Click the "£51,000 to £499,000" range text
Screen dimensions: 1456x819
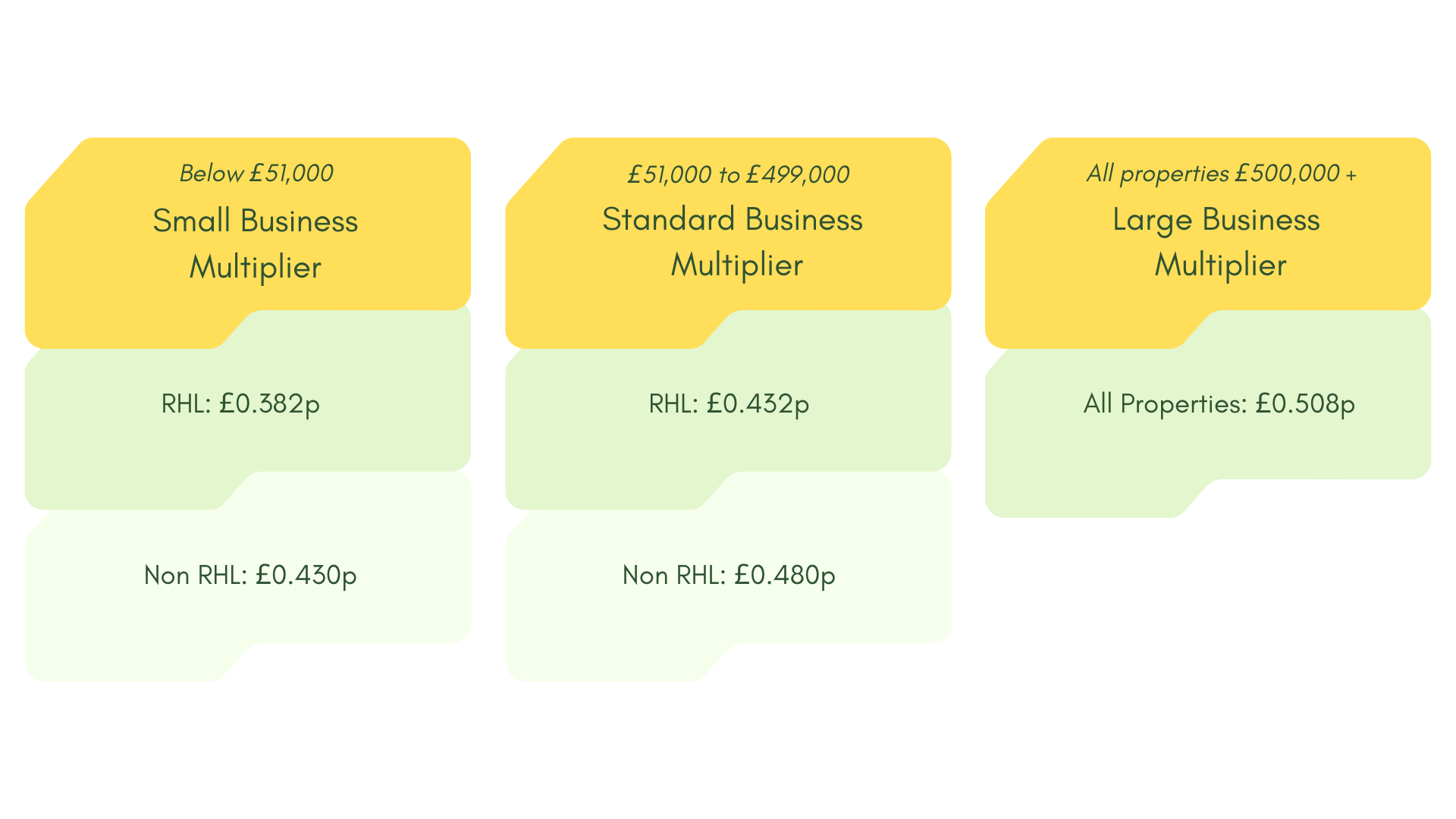point(738,175)
